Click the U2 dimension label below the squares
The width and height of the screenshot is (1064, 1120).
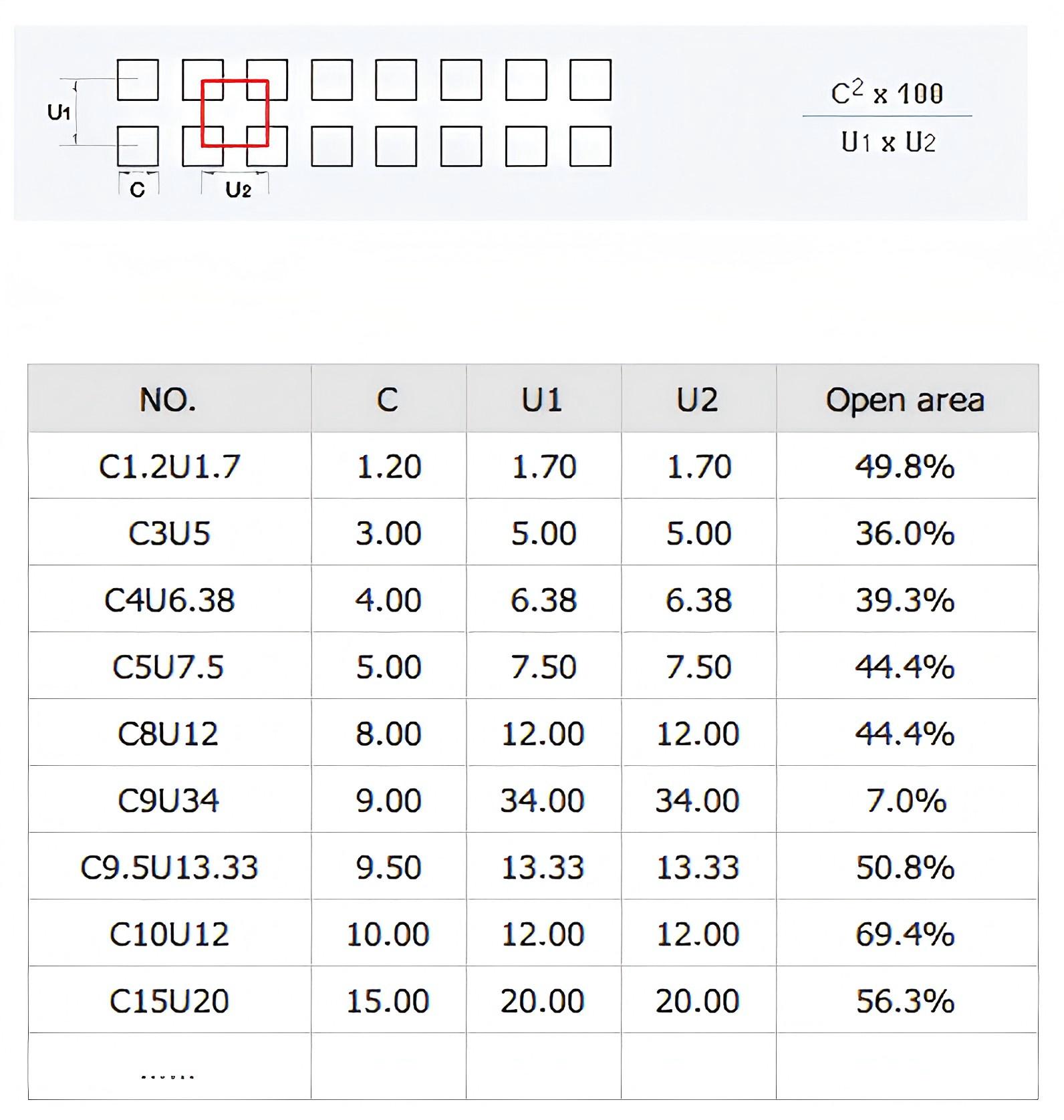point(238,190)
